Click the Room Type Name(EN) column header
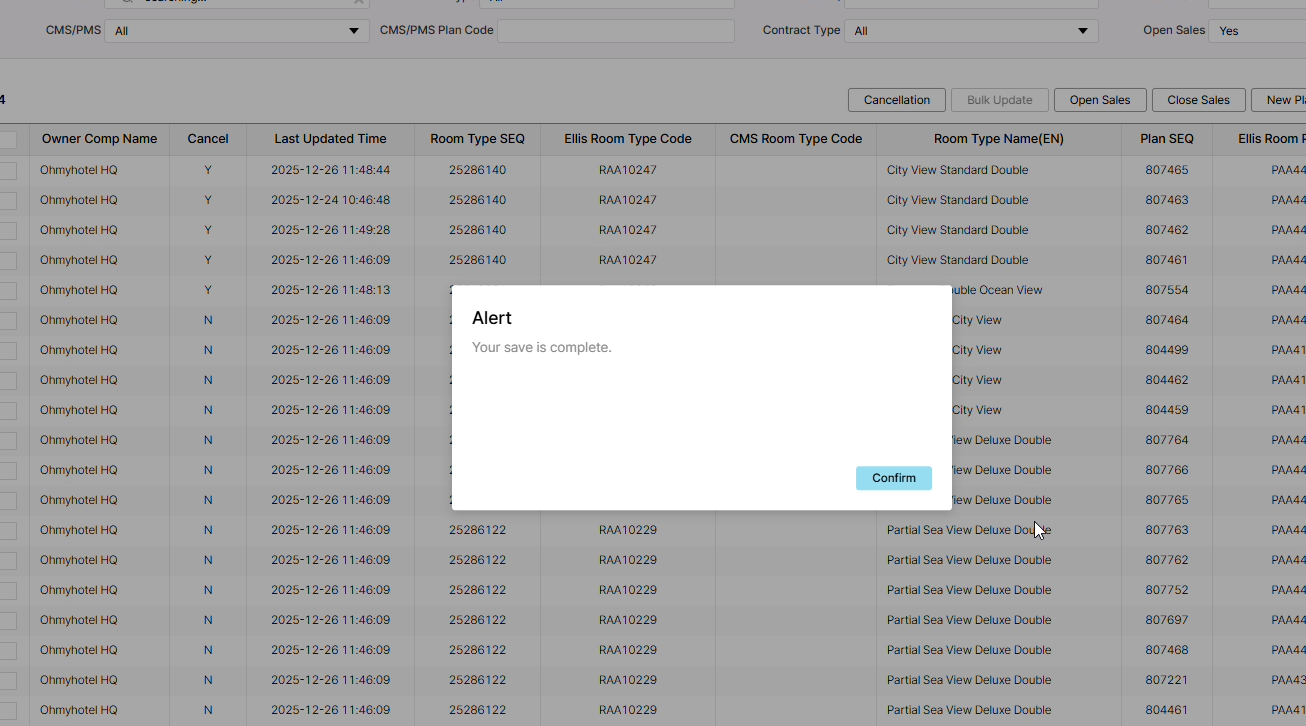This screenshot has height=726, width=1306. (x=998, y=139)
